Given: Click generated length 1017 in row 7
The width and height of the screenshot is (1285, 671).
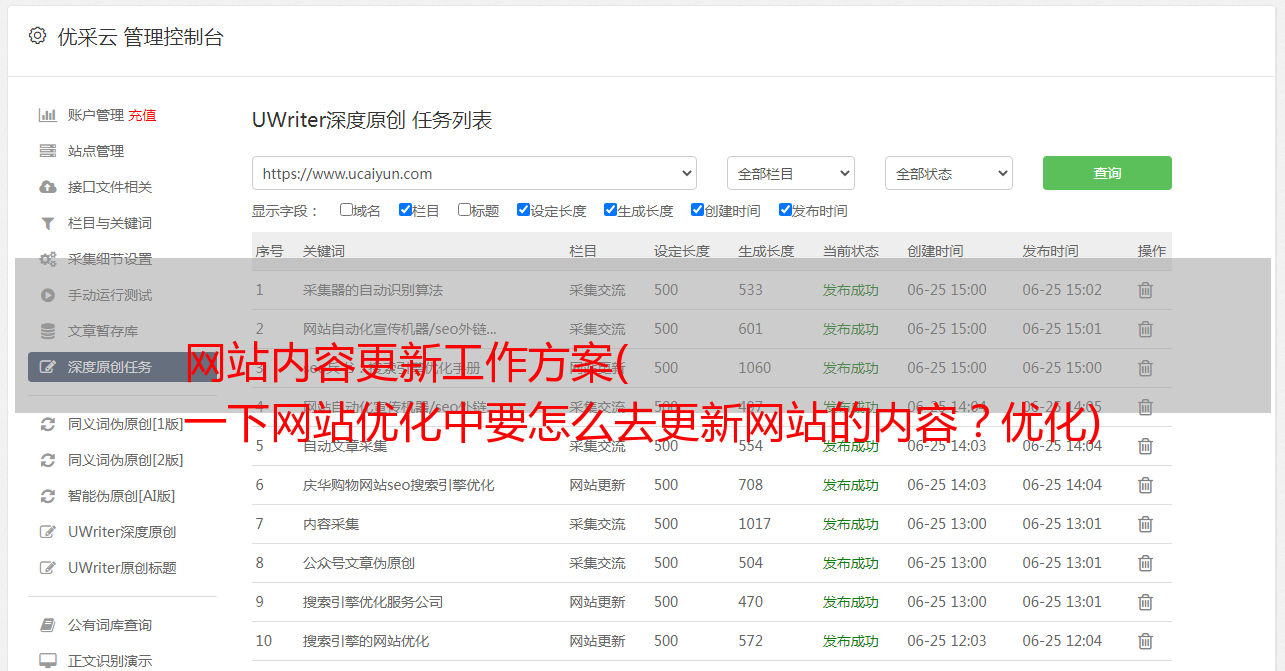Looking at the screenshot, I should pyautogui.click(x=755, y=524).
